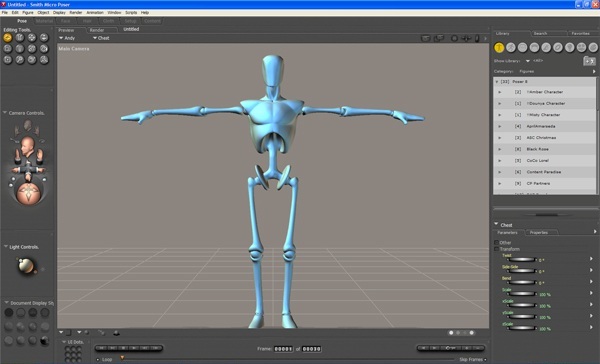This screenshot has height=364, width=600.
Task: Open the Animation menu
Action: coord(95,13)
